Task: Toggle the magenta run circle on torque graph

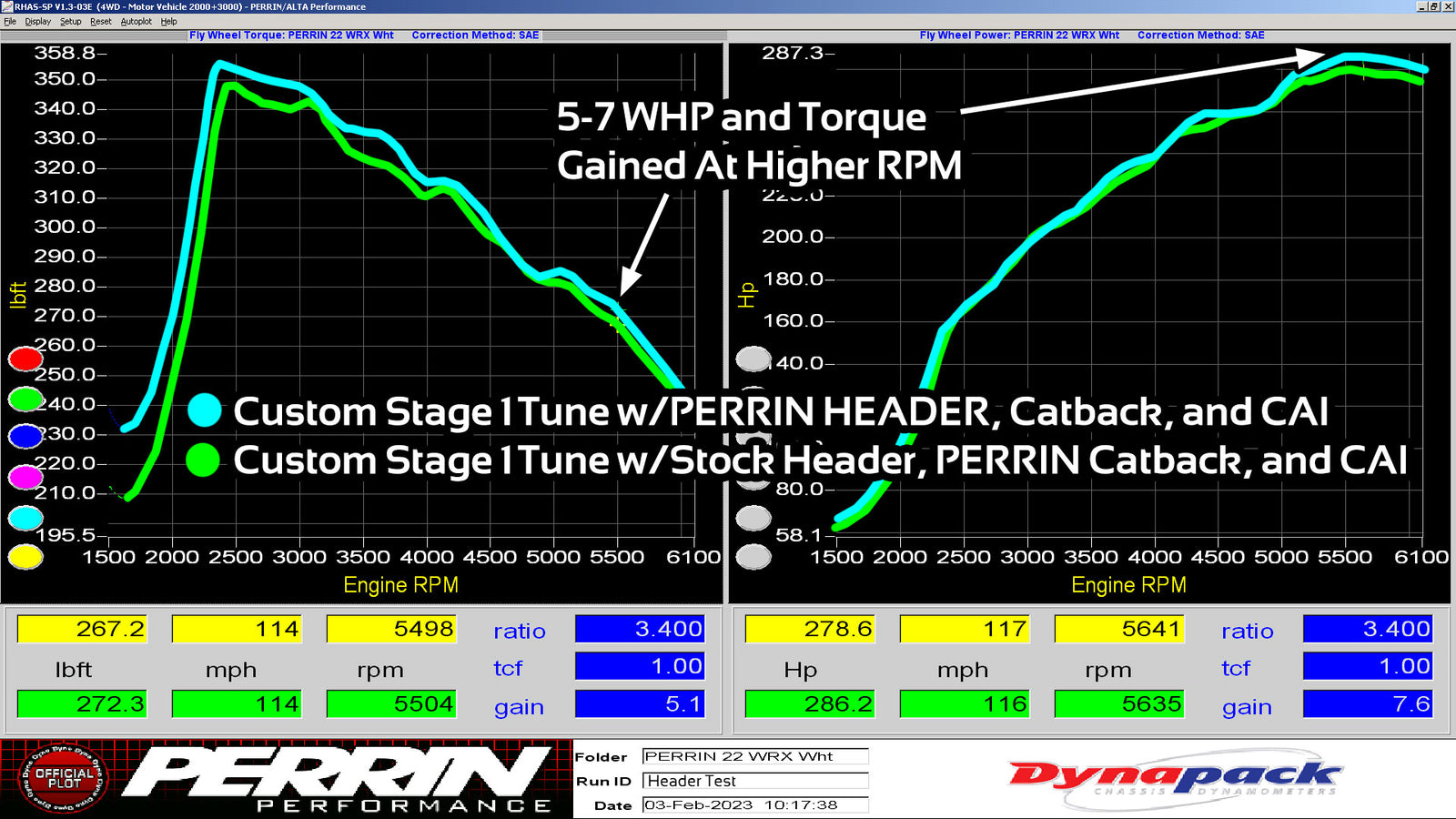Action: click(25, 477)
